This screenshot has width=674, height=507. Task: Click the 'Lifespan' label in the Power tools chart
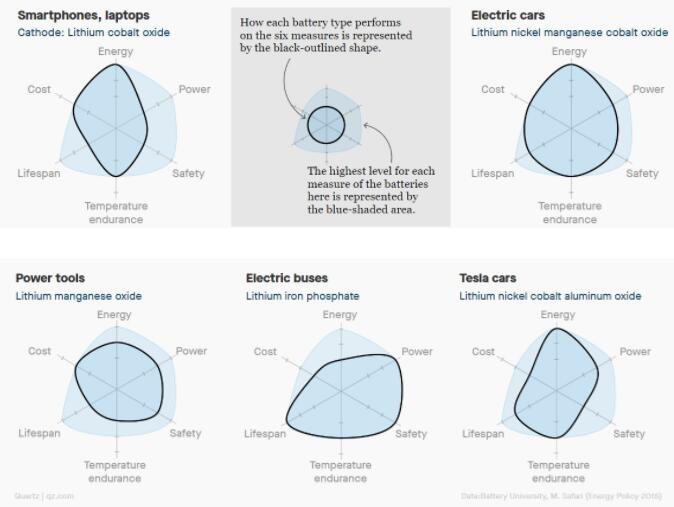(x=39, y=433)
